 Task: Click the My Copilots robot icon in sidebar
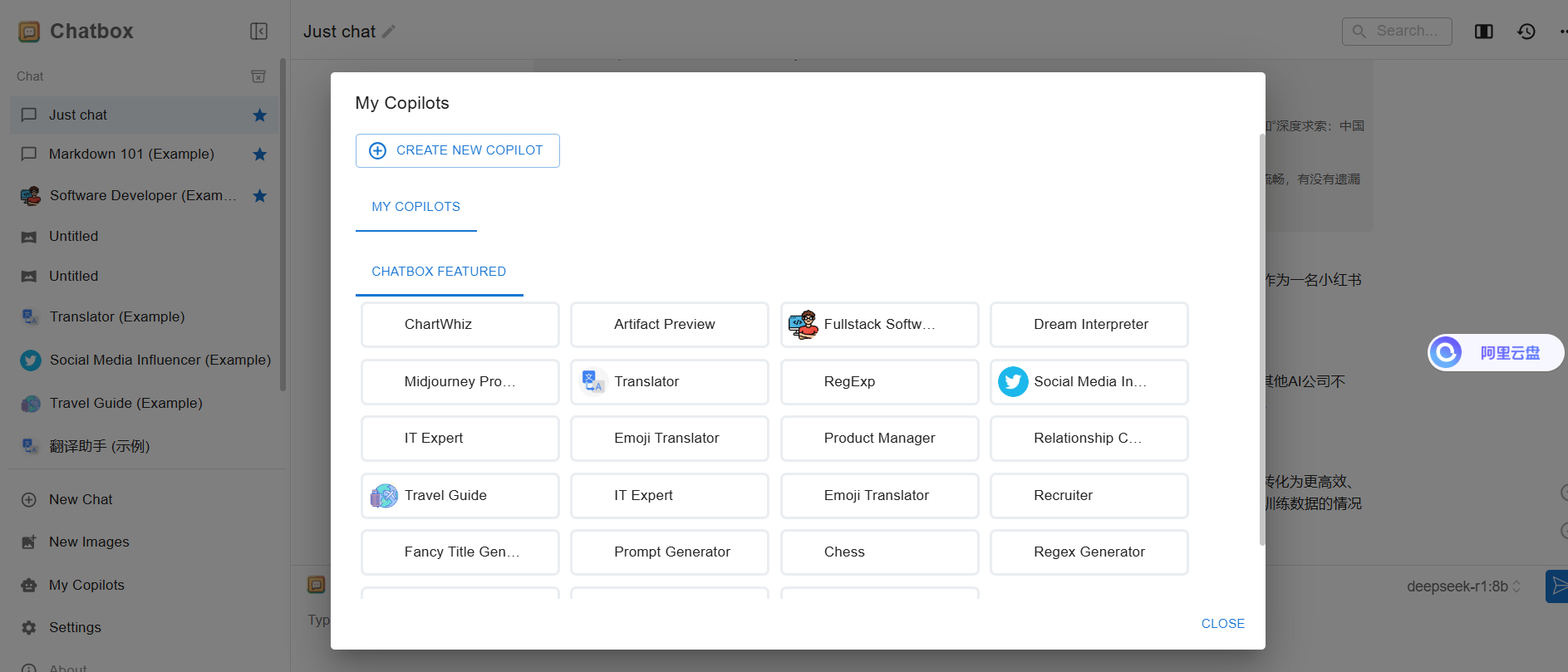[x=29, y=586]
